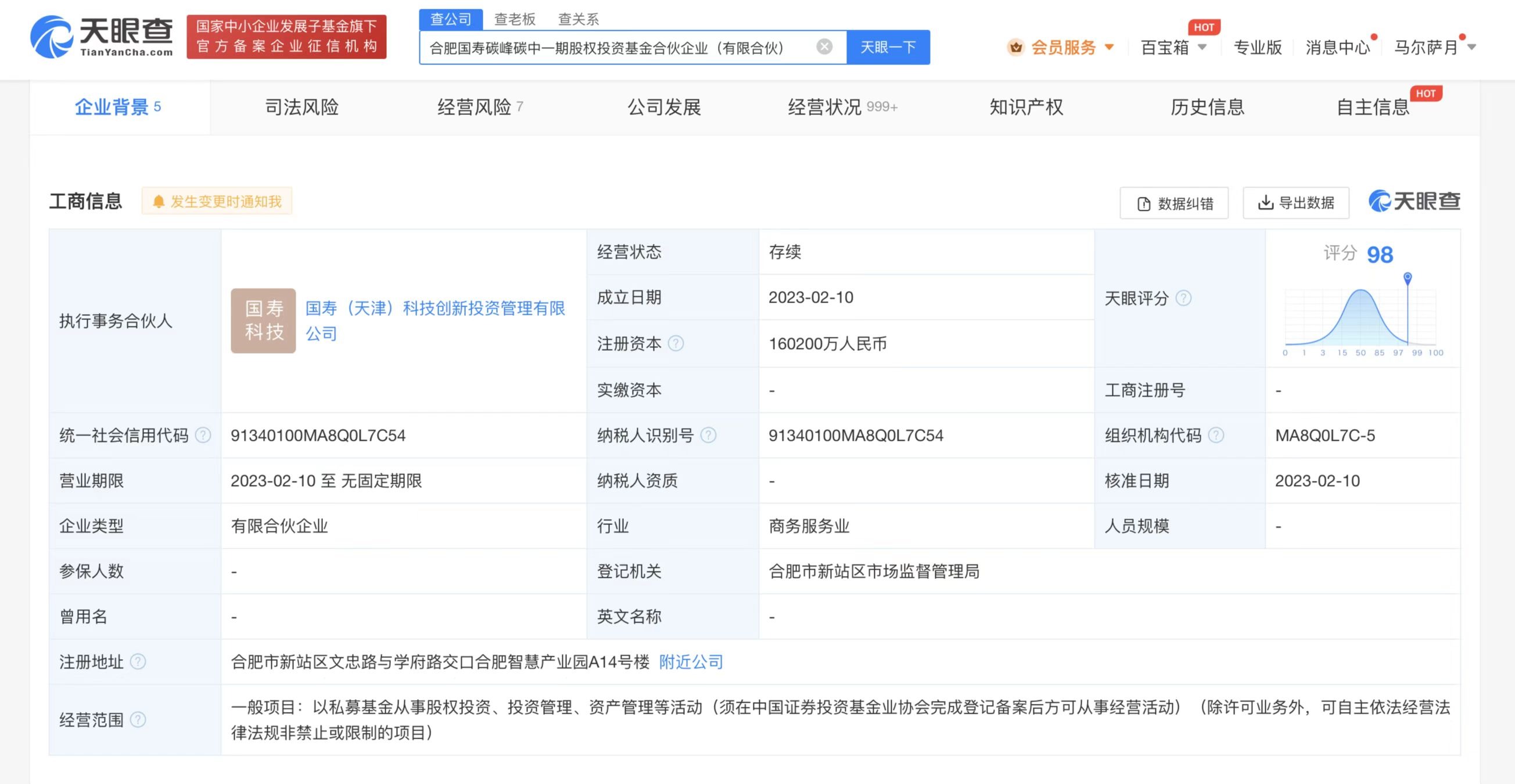Screen dimensions: 1515x784
Task: Click the score marker on the 评分 chart
Action: (1408, 275)
